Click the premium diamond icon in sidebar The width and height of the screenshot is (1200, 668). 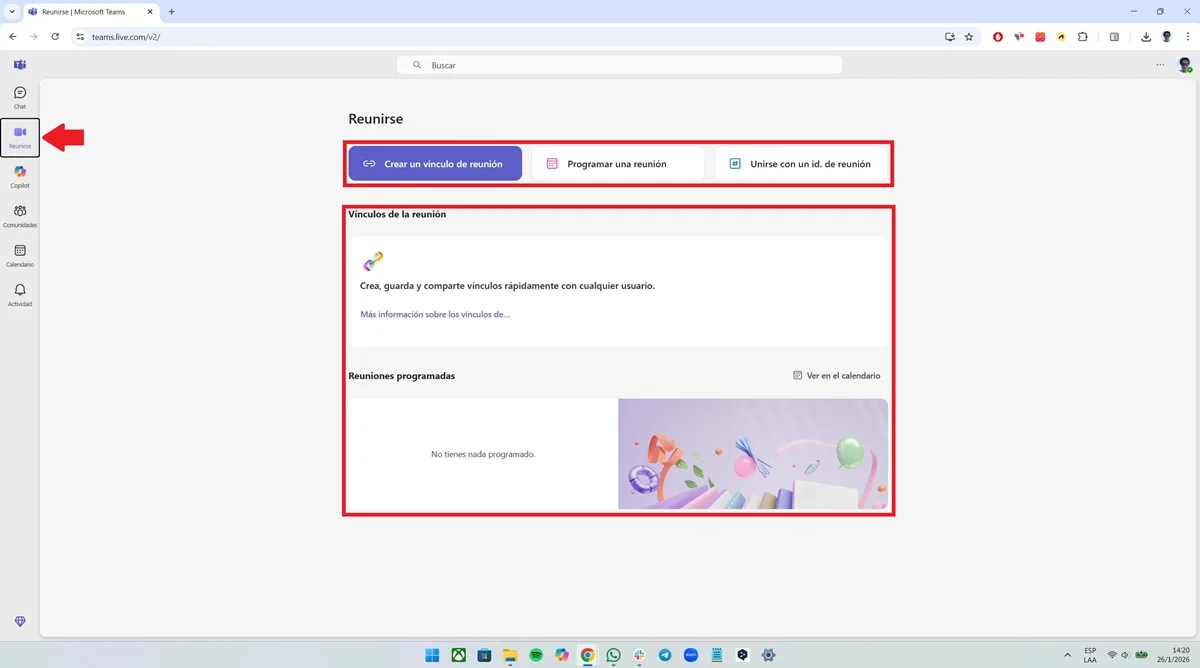coord(20,621)
